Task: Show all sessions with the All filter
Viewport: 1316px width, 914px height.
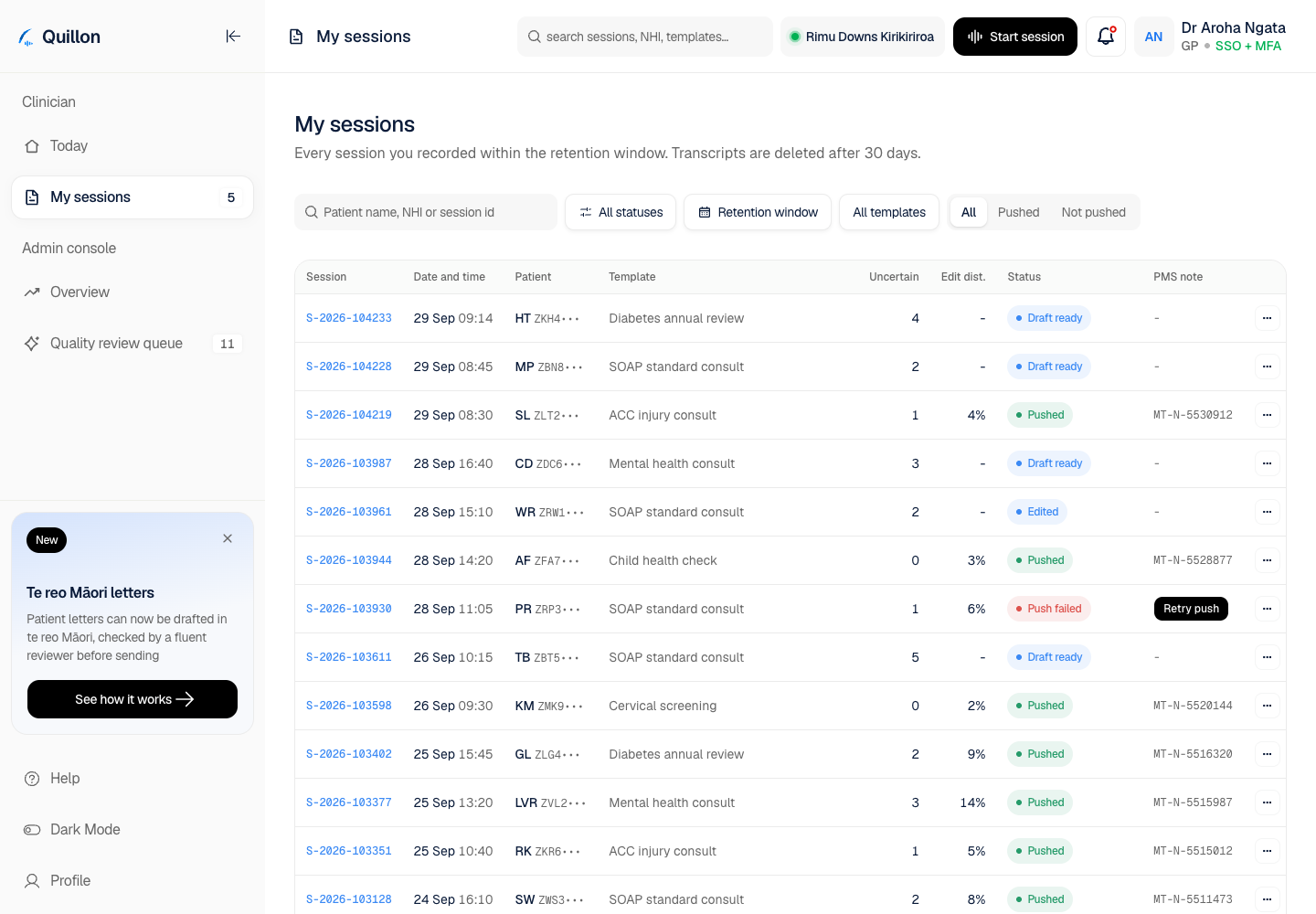Action: 969,212
